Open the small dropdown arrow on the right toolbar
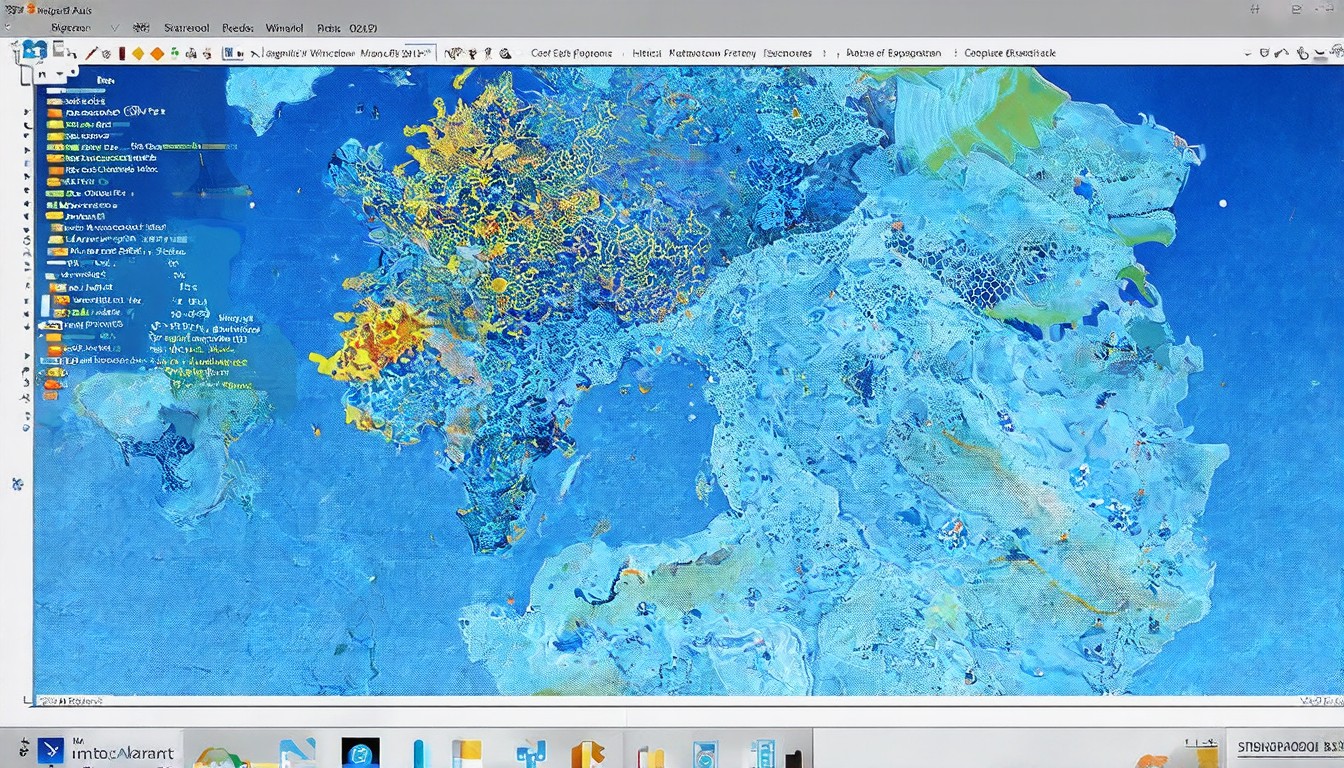Viewport: 1344px width, 768px height. coord(1248,54)
